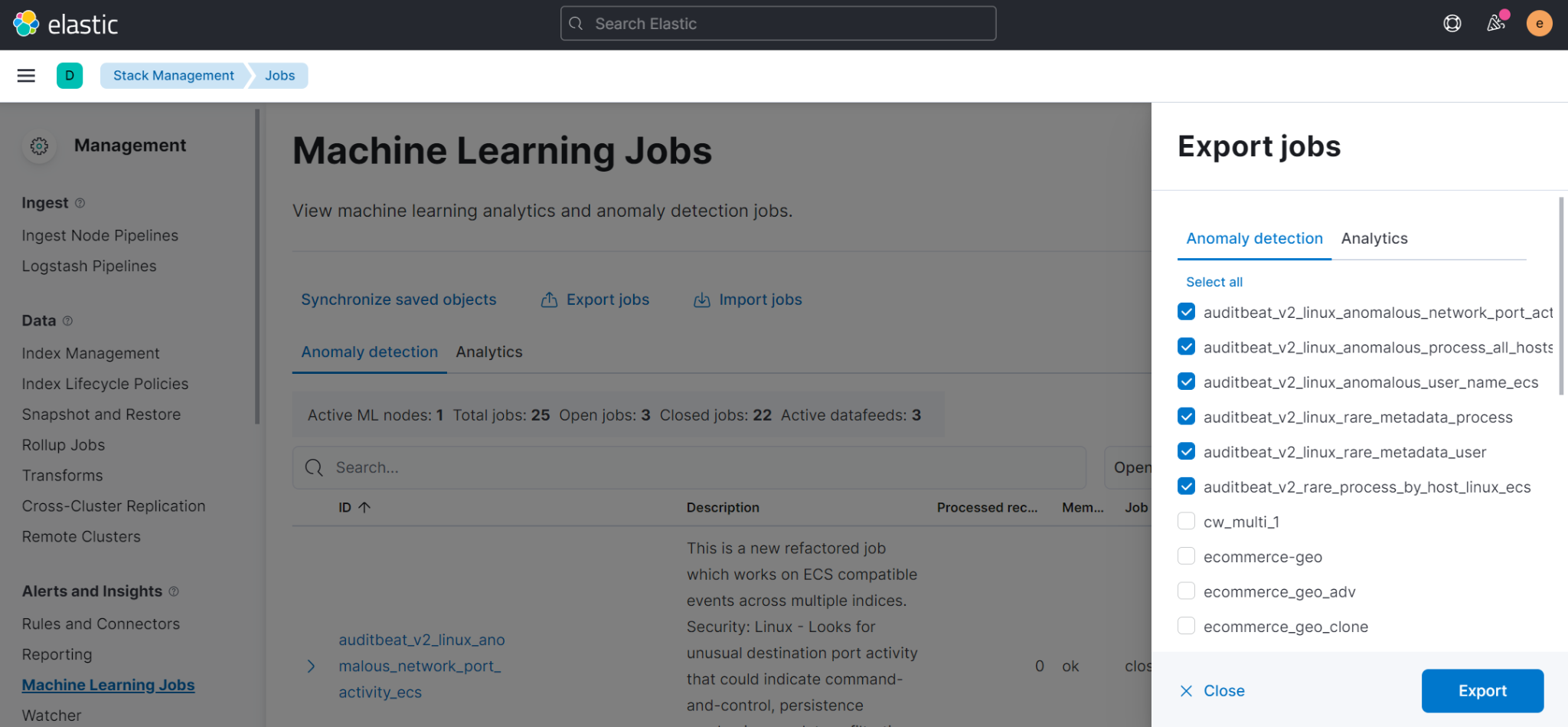Screen dimensions: 1568x727
Task: Open the hamburger navigation menu
Action: 26,75
